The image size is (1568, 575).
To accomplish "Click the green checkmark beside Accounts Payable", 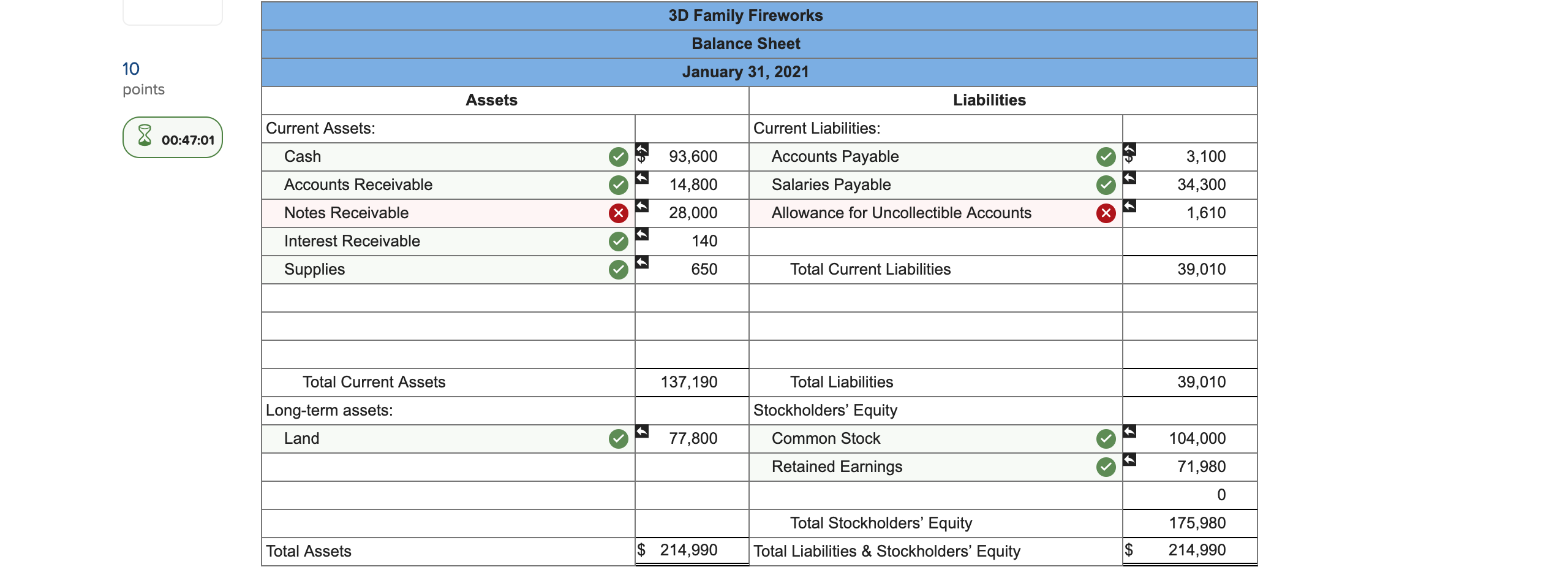I will [x=1106, y=157].
